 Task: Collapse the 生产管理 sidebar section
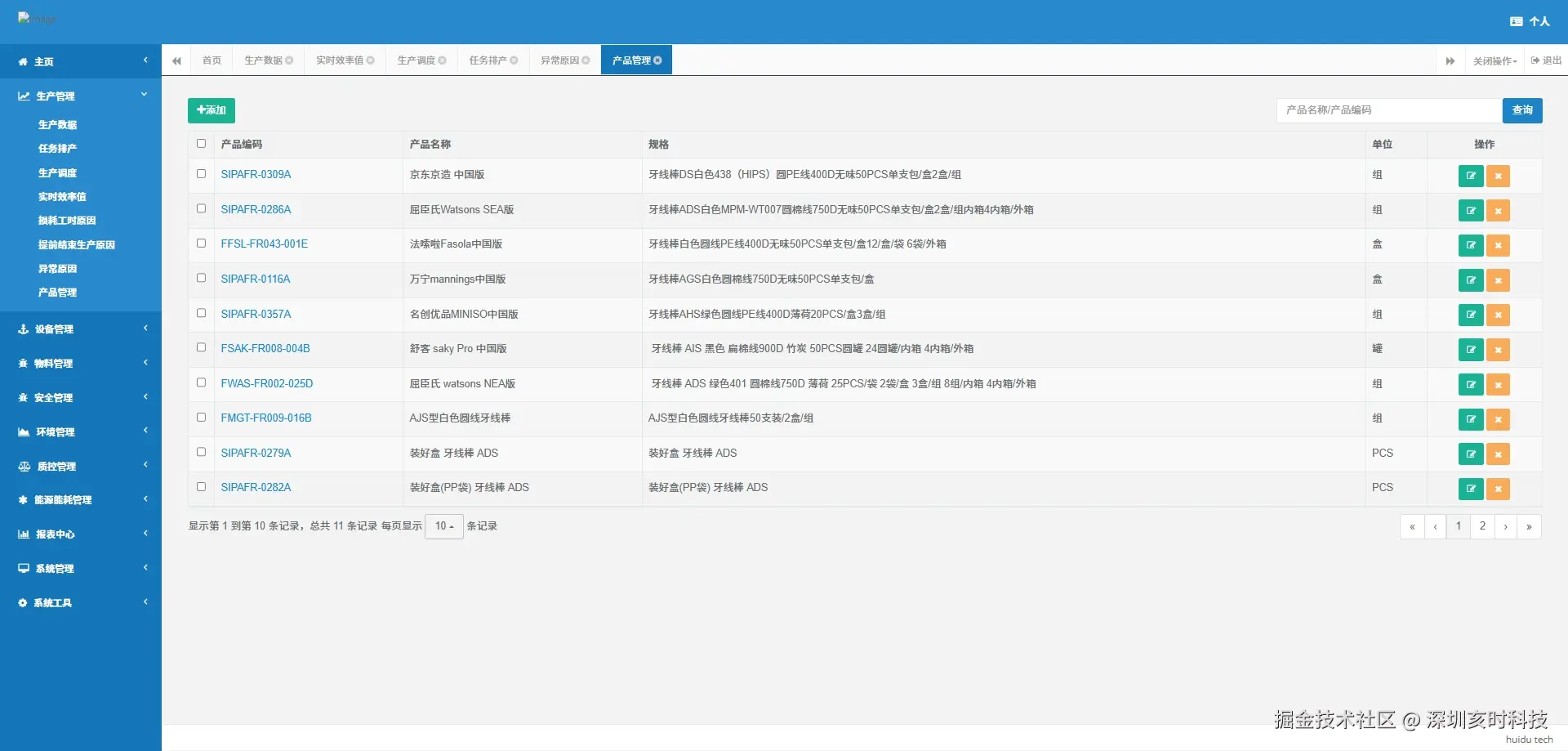point(81,96)
